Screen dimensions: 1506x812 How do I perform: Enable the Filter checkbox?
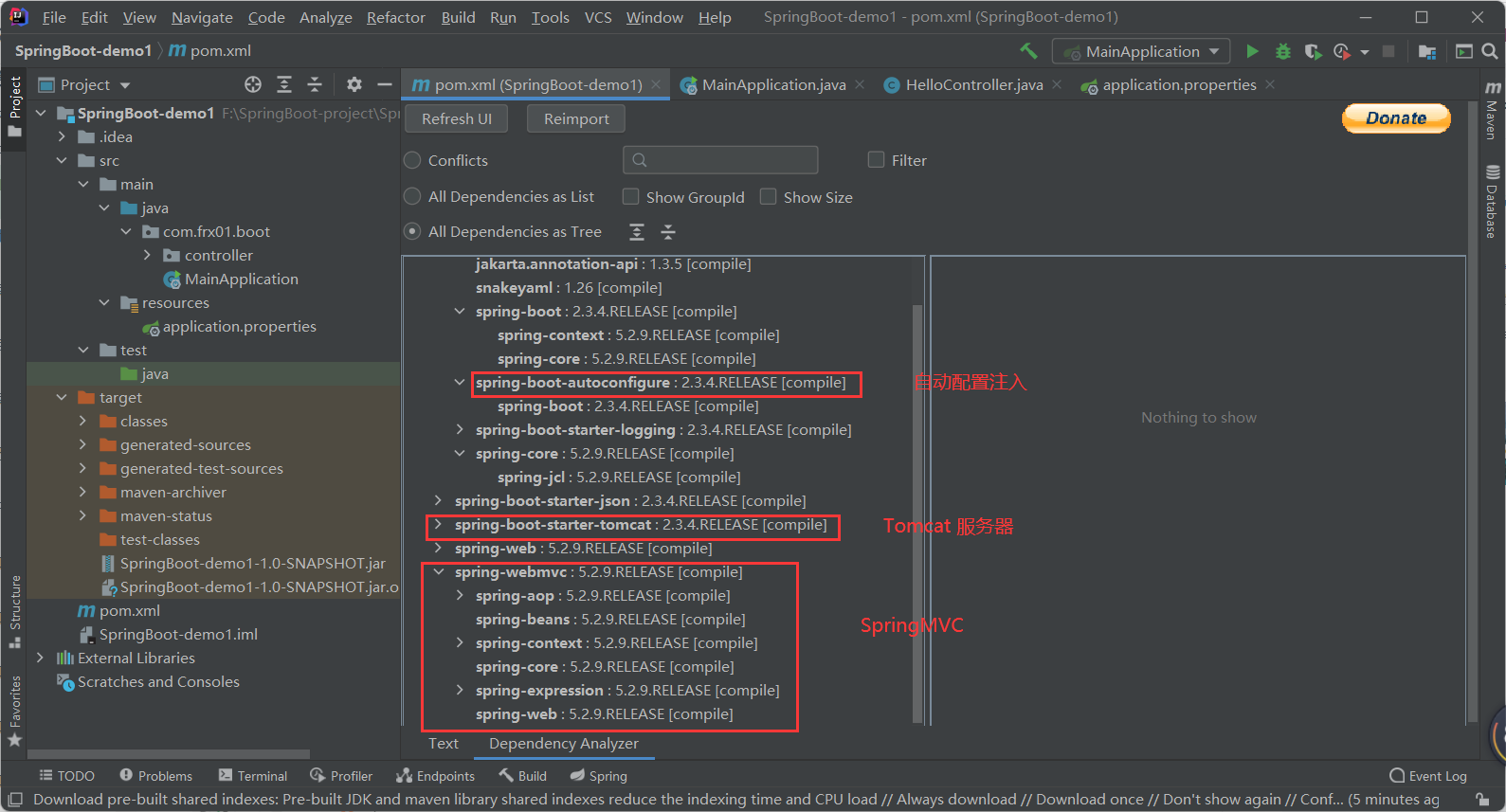pyautogui.click(x=876, y=160)
